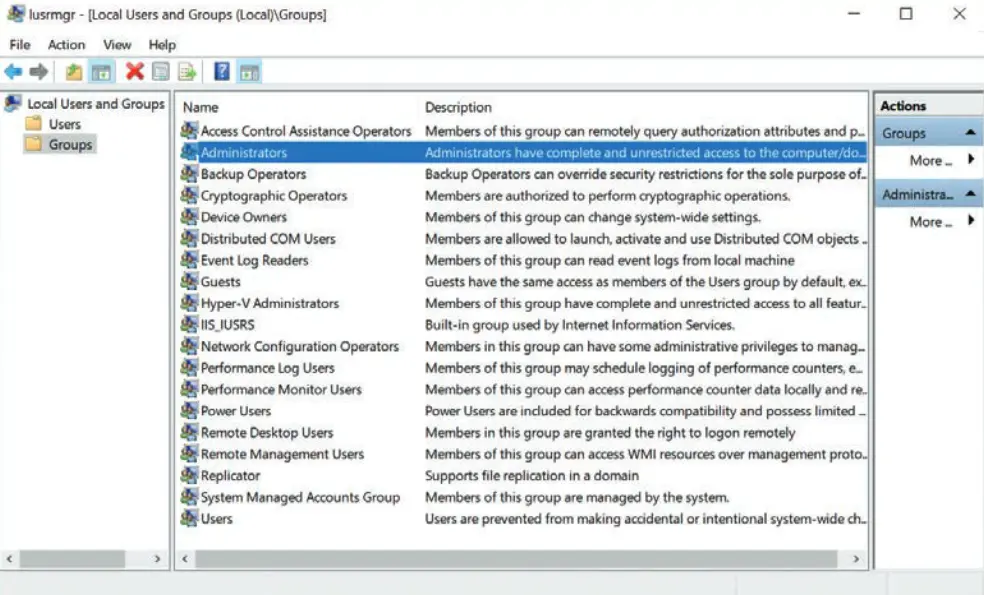This screenshot has width=984, height=595.
Task: Open the View menu
Action: point(117,45)
